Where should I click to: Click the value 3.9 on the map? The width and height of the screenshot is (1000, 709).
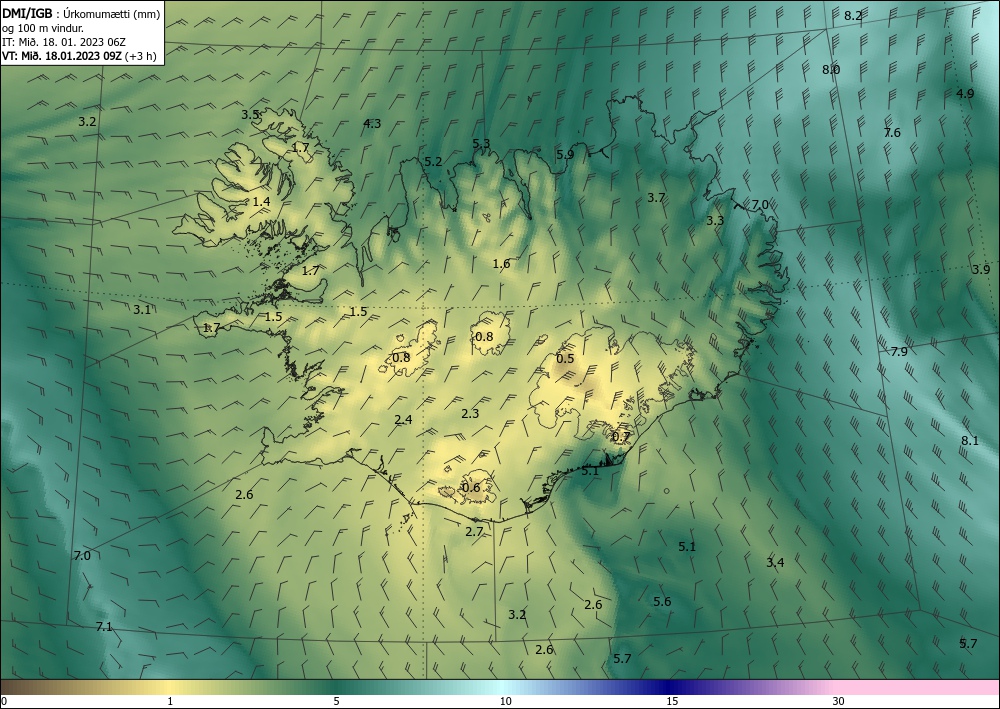point(981,270)
